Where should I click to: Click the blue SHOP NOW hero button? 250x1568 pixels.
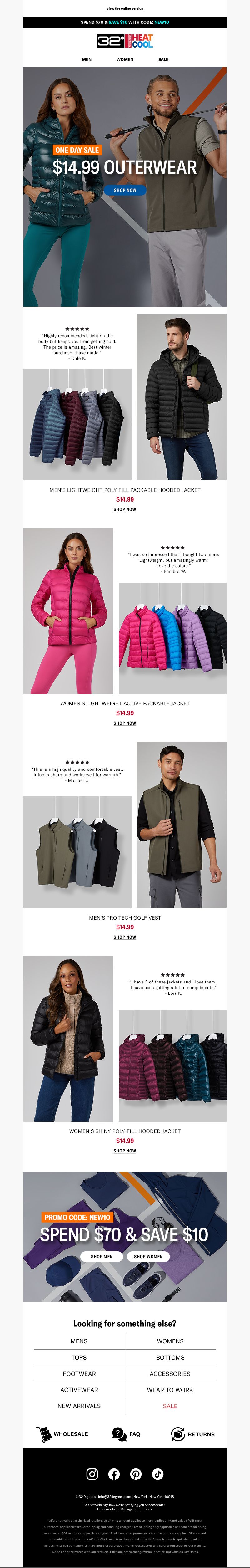pyautogui.click(x=125, y=191)
